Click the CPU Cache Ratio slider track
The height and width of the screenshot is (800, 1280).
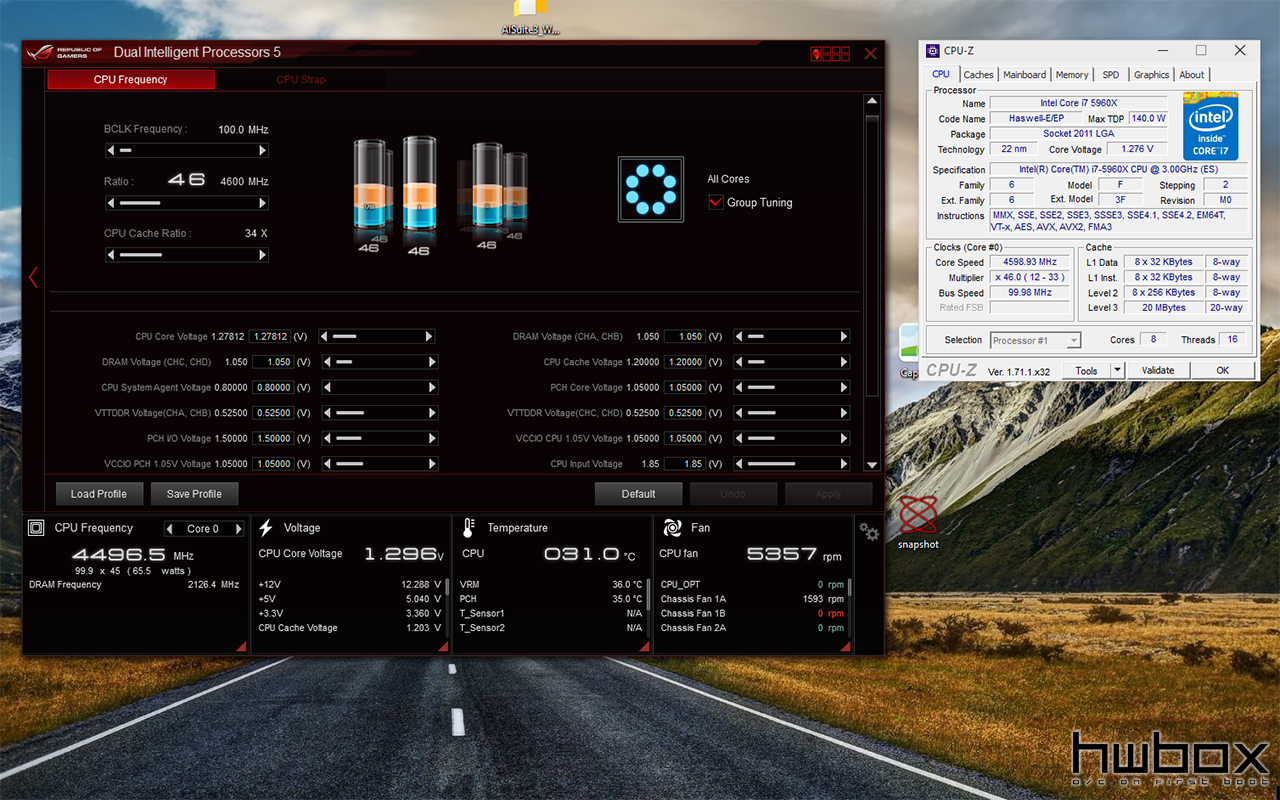pos(187,255)
